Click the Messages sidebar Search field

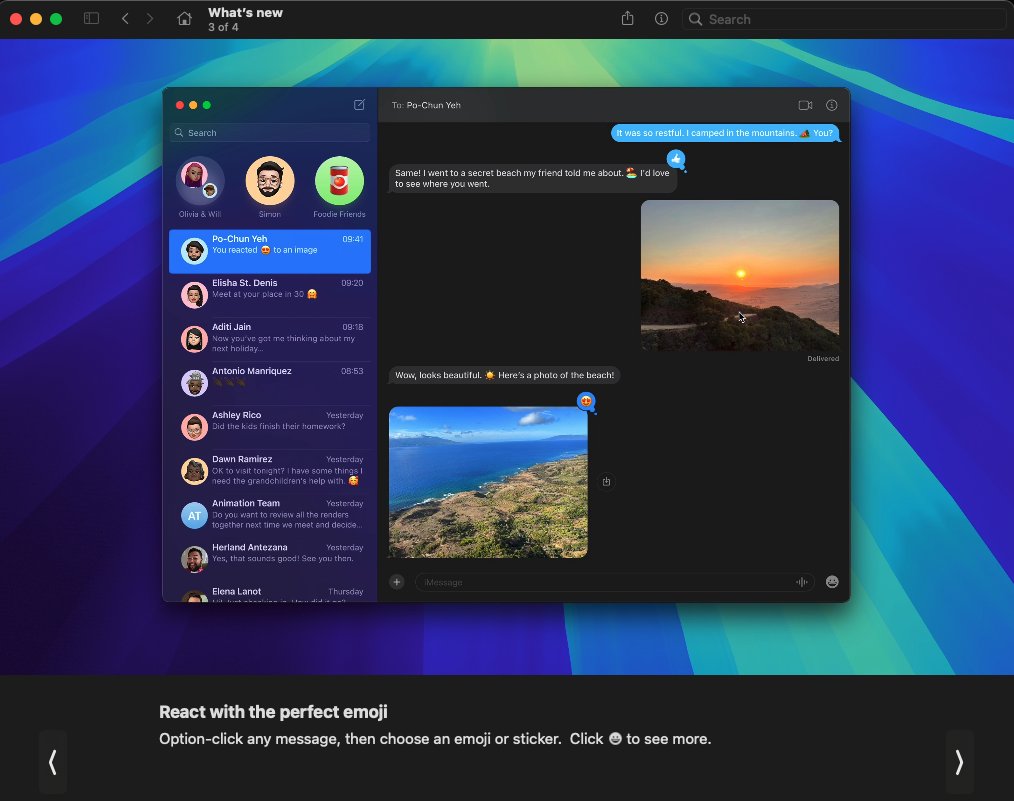(270, 133)
